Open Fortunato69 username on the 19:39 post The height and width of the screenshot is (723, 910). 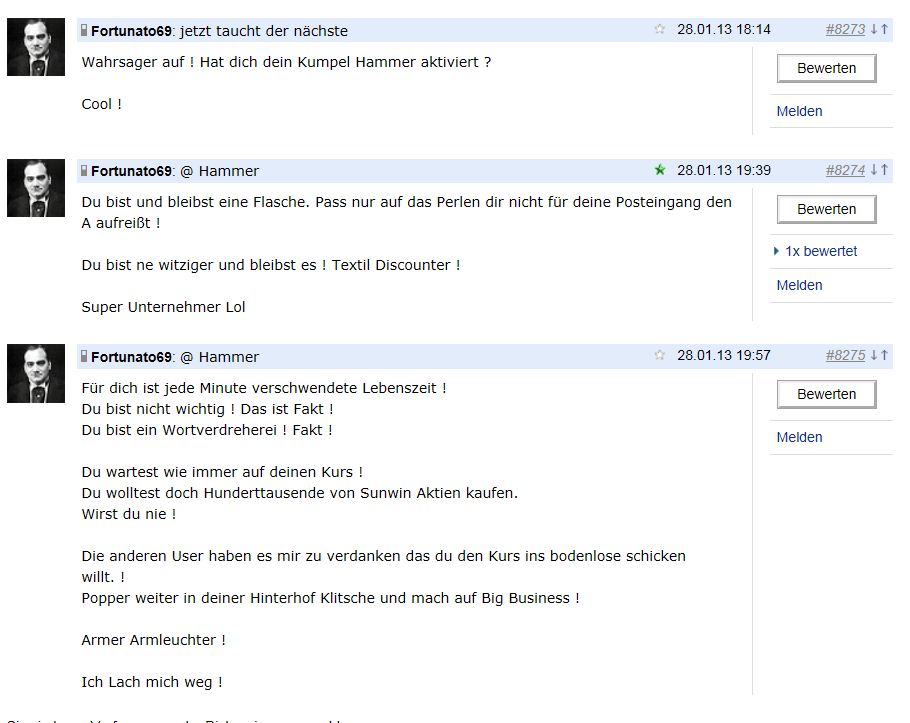(x=131, y=171)
